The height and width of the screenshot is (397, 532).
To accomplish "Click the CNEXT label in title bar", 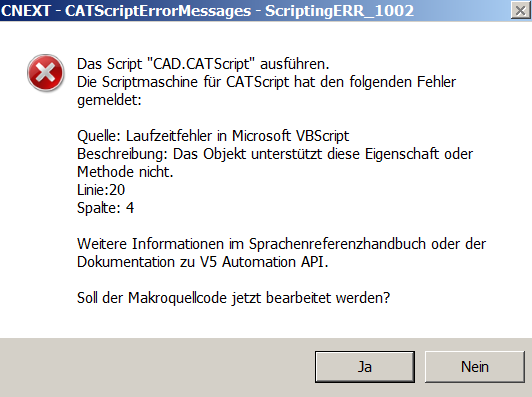I will (x=26, y=11).
